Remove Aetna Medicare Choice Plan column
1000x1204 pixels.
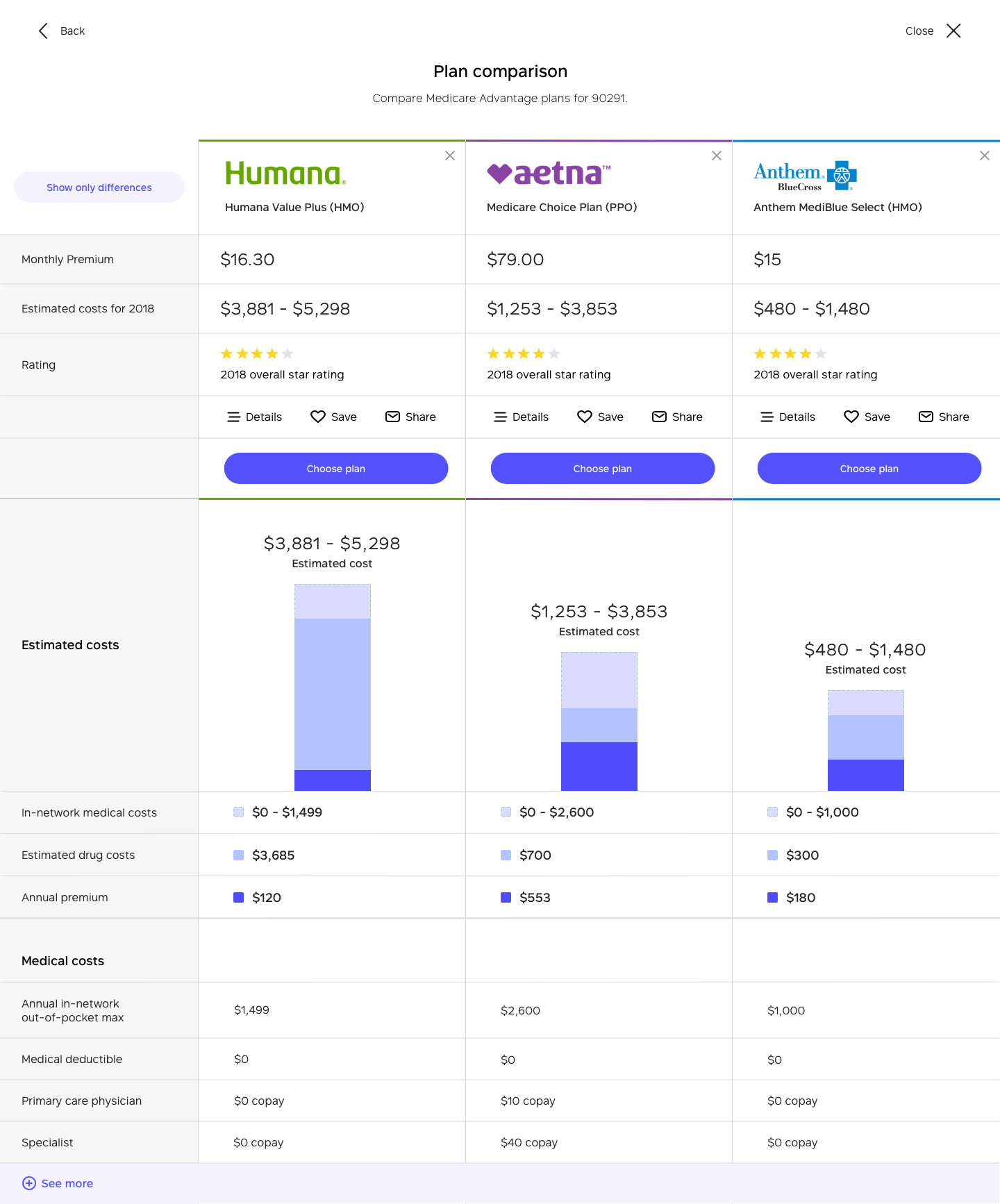tap(717, 156)
